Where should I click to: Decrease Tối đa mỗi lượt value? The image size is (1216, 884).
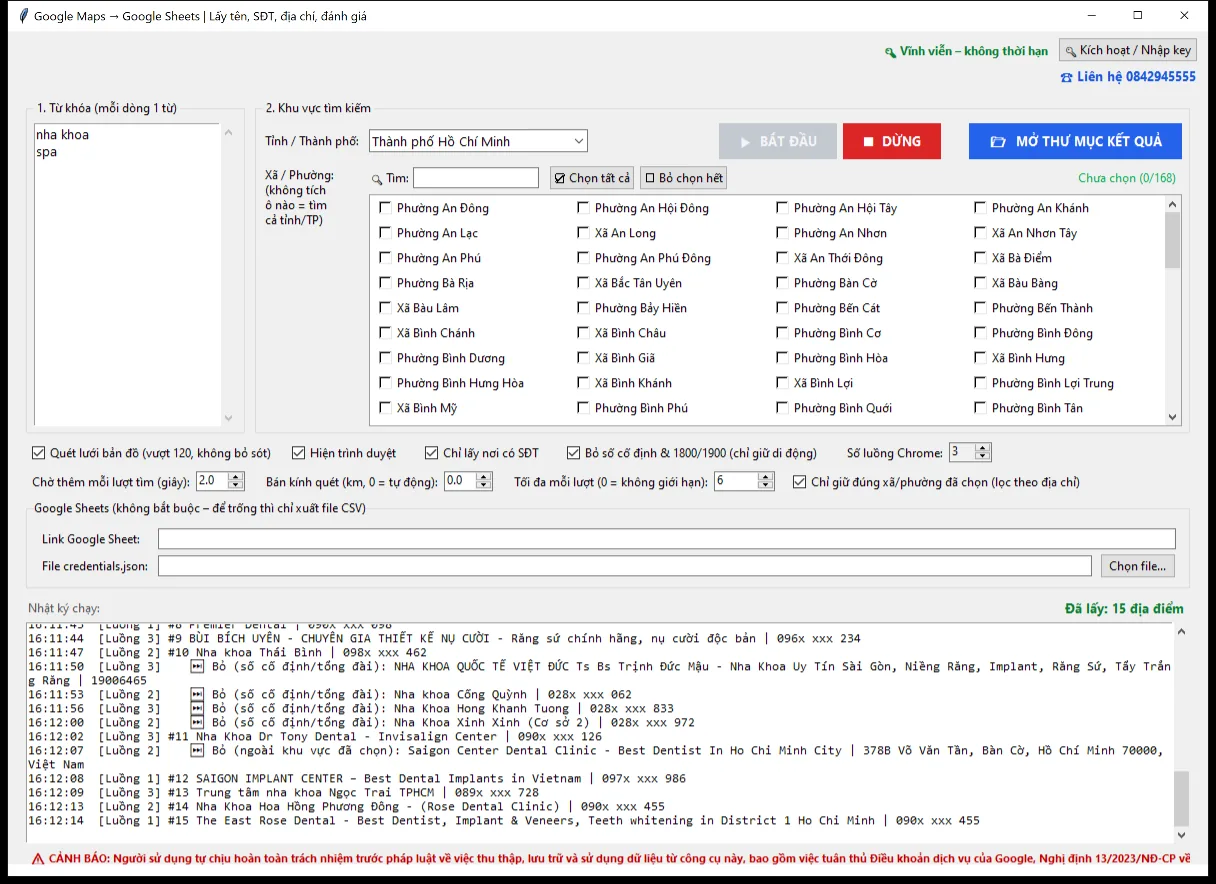tap(766, 486)
